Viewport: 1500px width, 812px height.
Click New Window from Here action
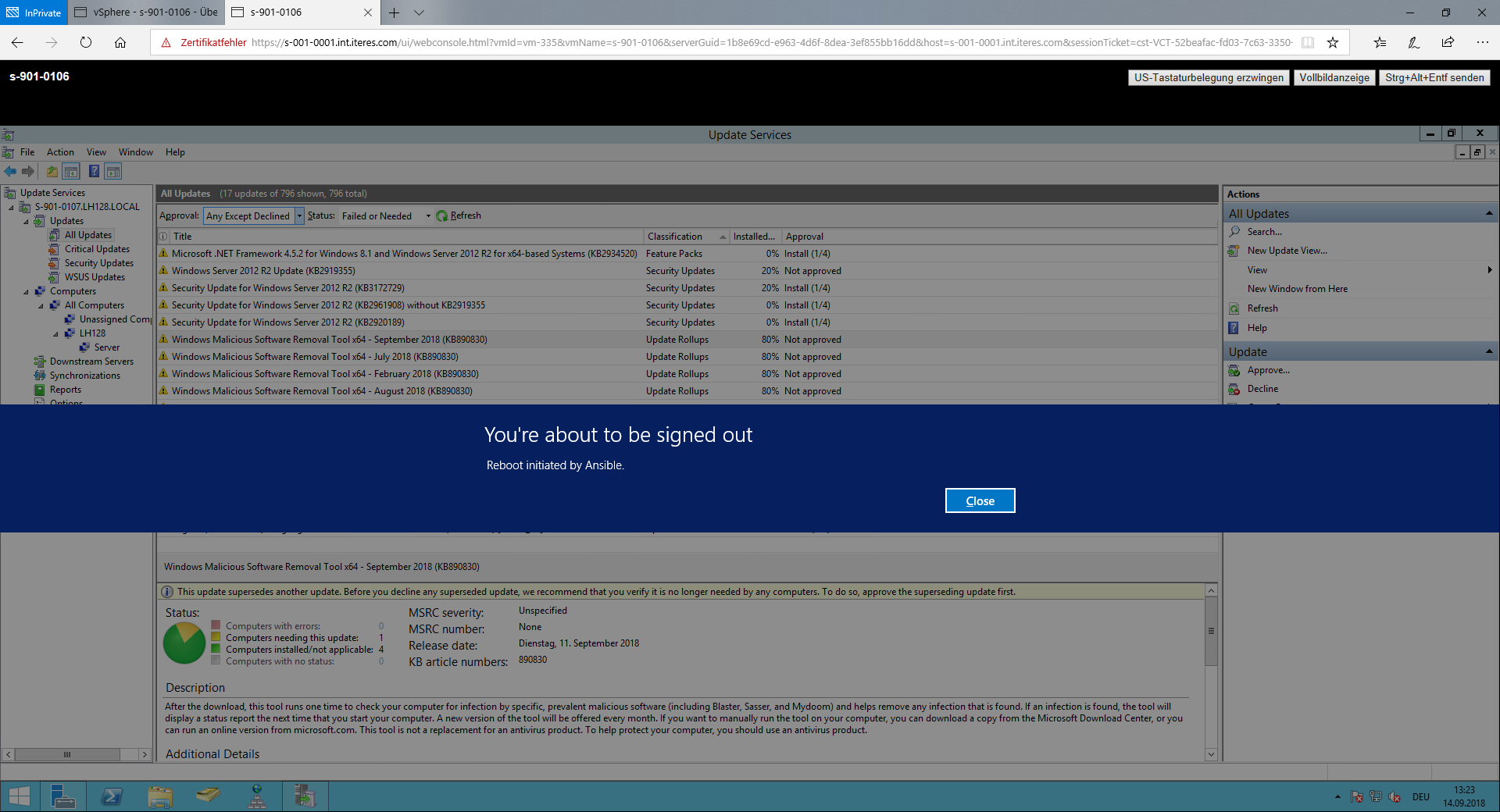(x=1297, y=289)
